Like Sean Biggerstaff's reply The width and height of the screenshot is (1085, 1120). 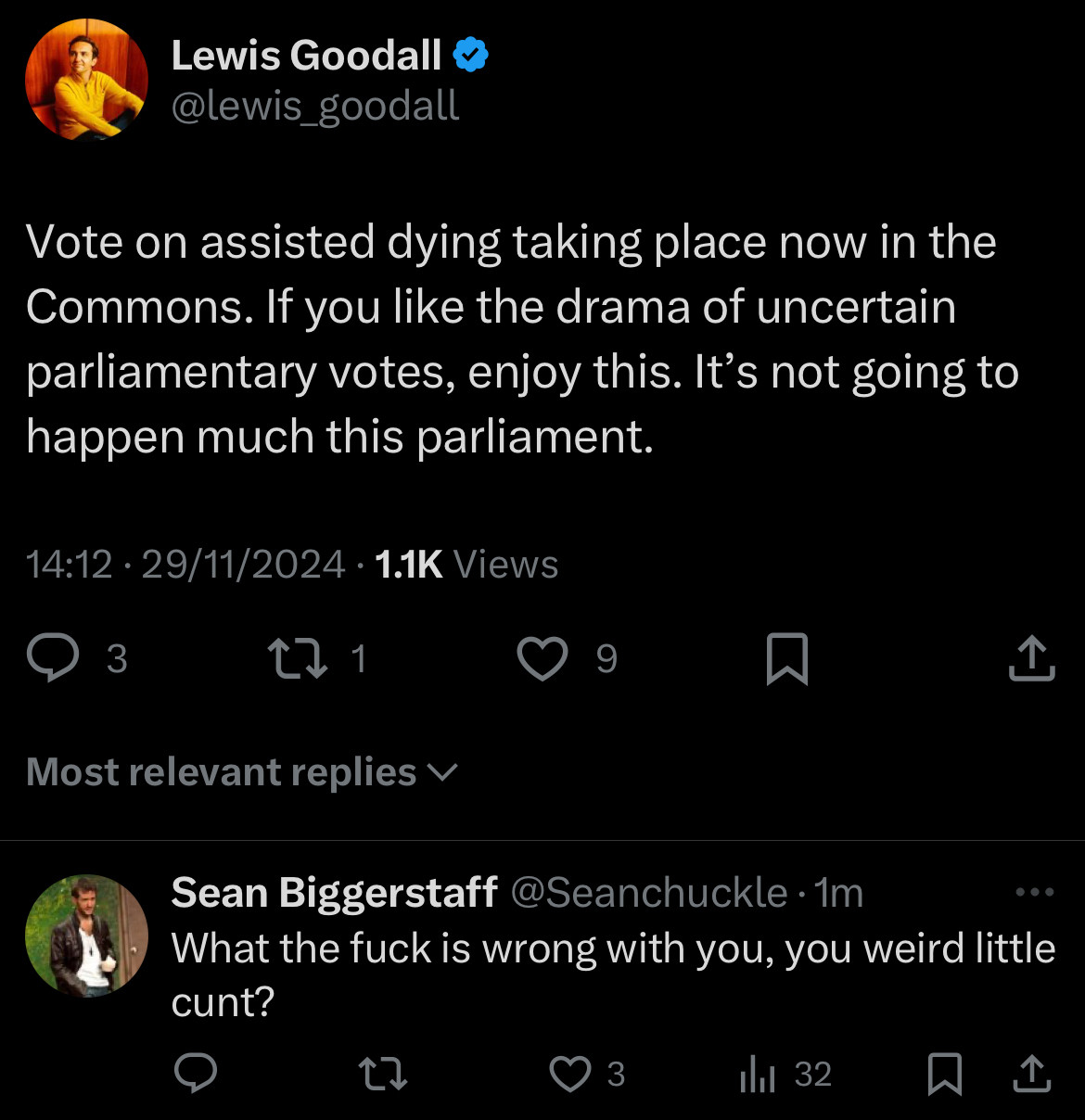coord(572,1074)
